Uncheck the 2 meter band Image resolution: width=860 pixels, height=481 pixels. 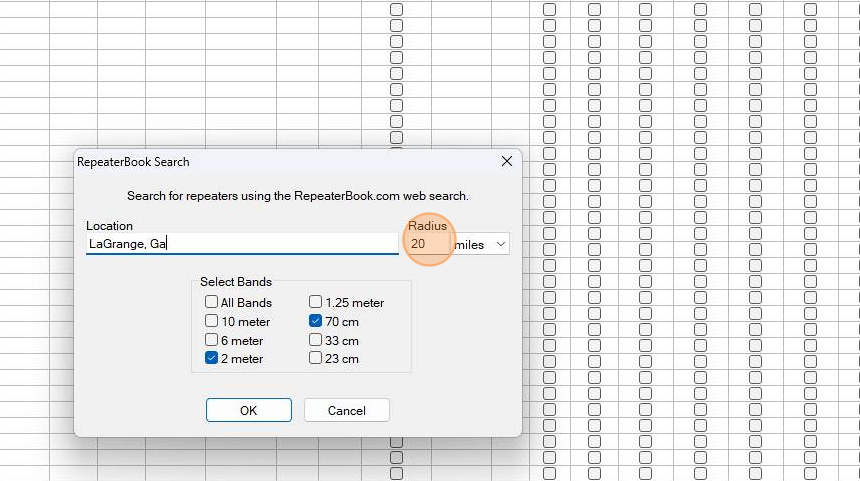pyautogui.click(x=211, y=358)
